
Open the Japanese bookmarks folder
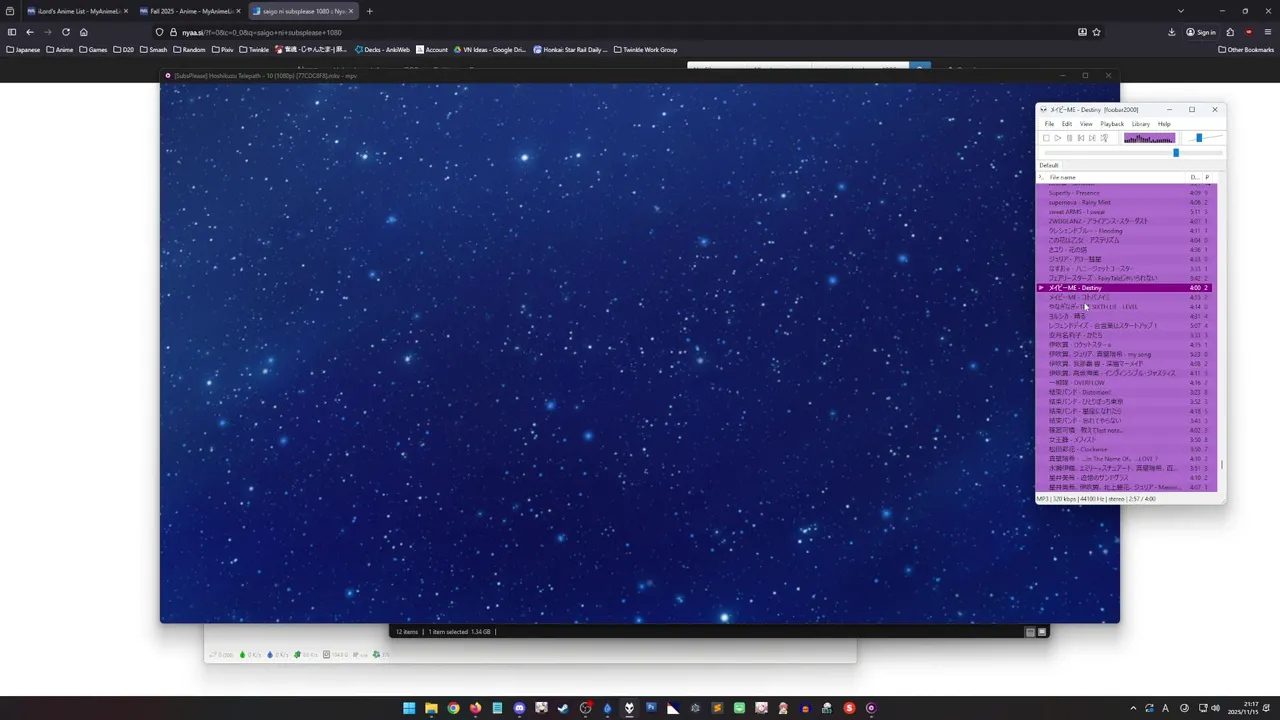(23, 49)
